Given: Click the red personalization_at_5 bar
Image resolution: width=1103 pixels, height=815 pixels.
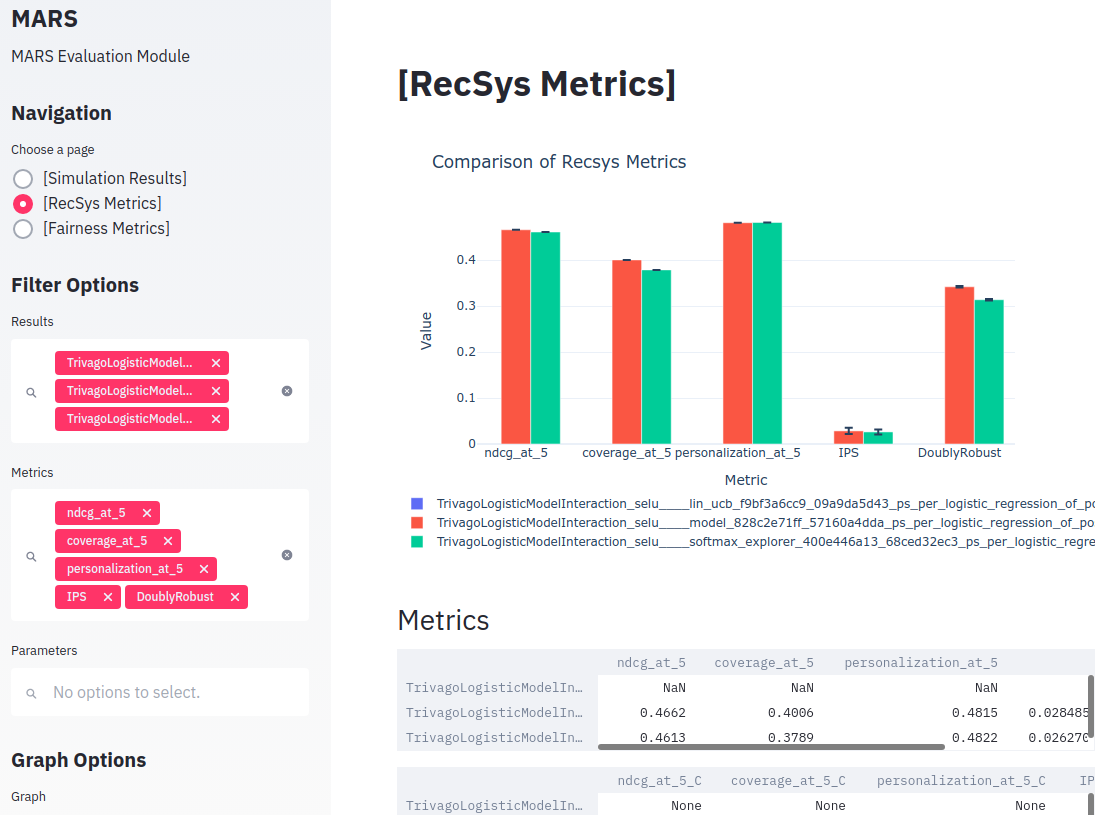Looking at the screenshot, I should coord(737,333).
